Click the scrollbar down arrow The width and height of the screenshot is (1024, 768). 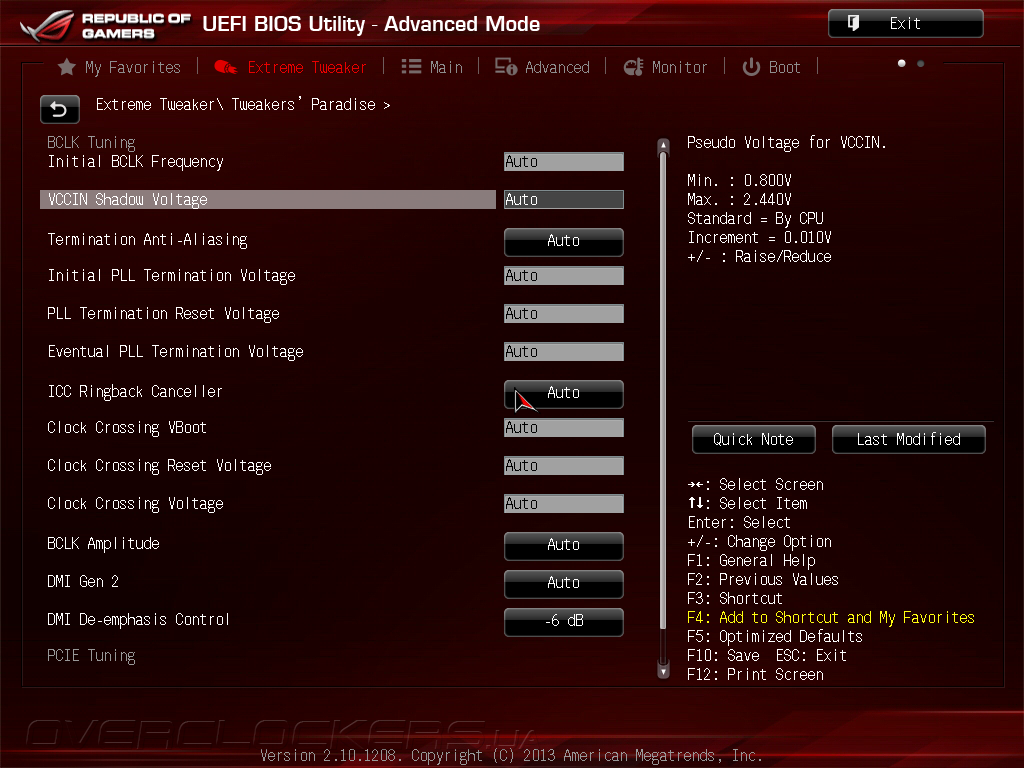click(664, 671)
